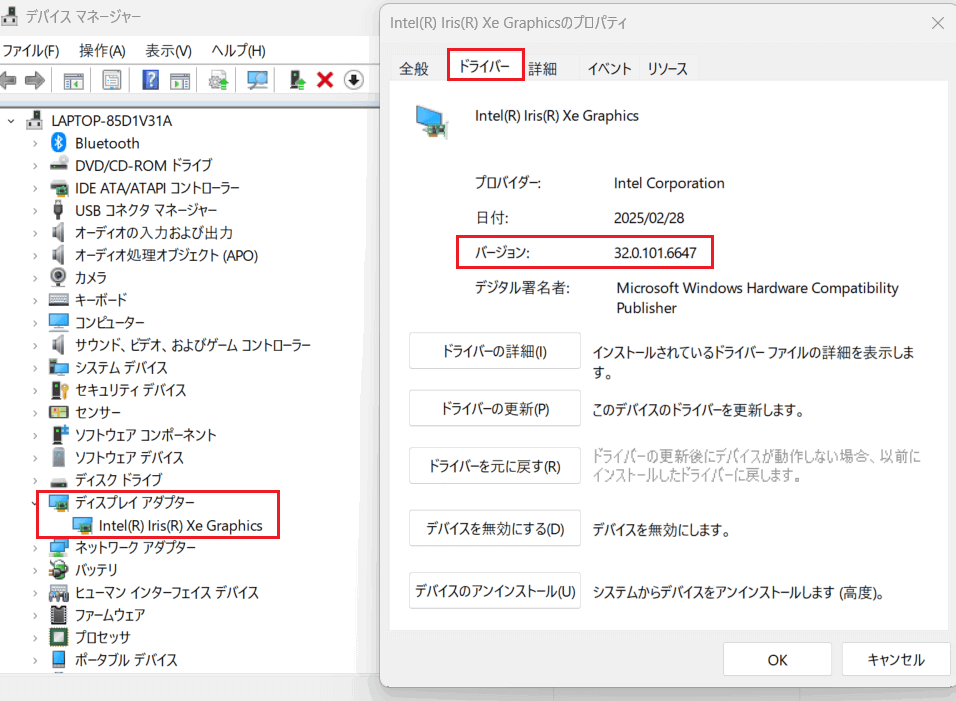
Task: Open the ヘルプ(H) menu
Action: pyautogui.click(x=238, y=51)
